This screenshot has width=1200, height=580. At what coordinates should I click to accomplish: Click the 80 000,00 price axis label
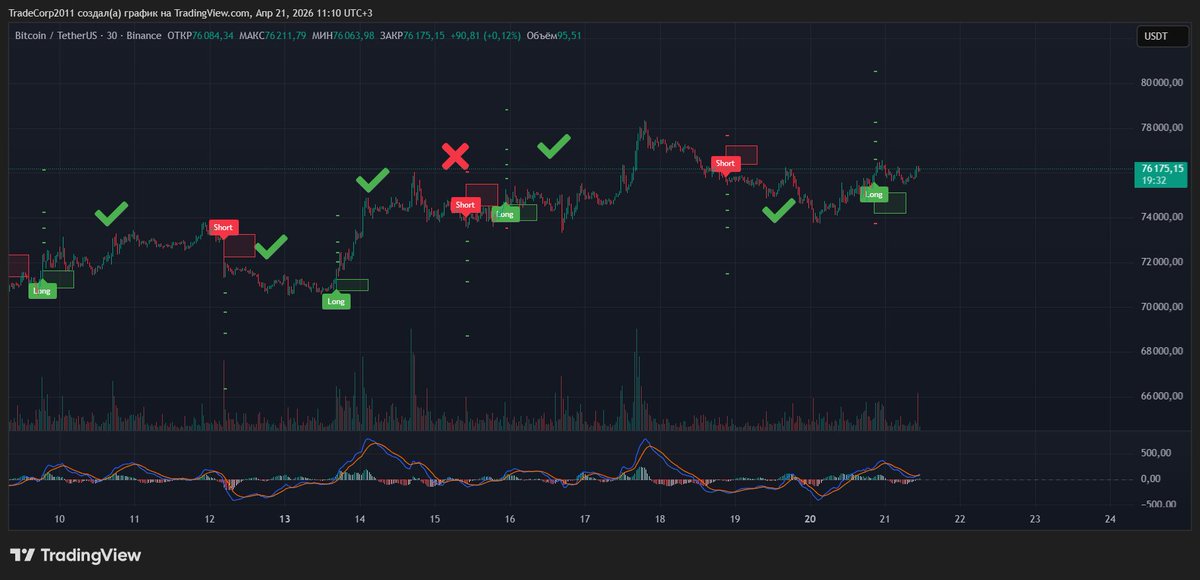[1162, 84]
